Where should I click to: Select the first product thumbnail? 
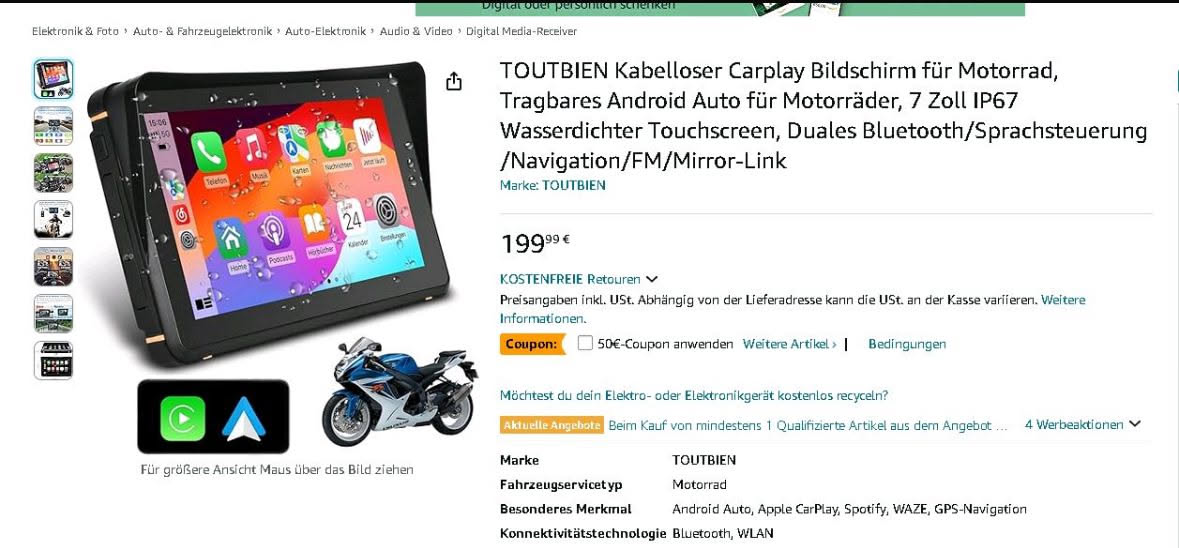(53, 79)
